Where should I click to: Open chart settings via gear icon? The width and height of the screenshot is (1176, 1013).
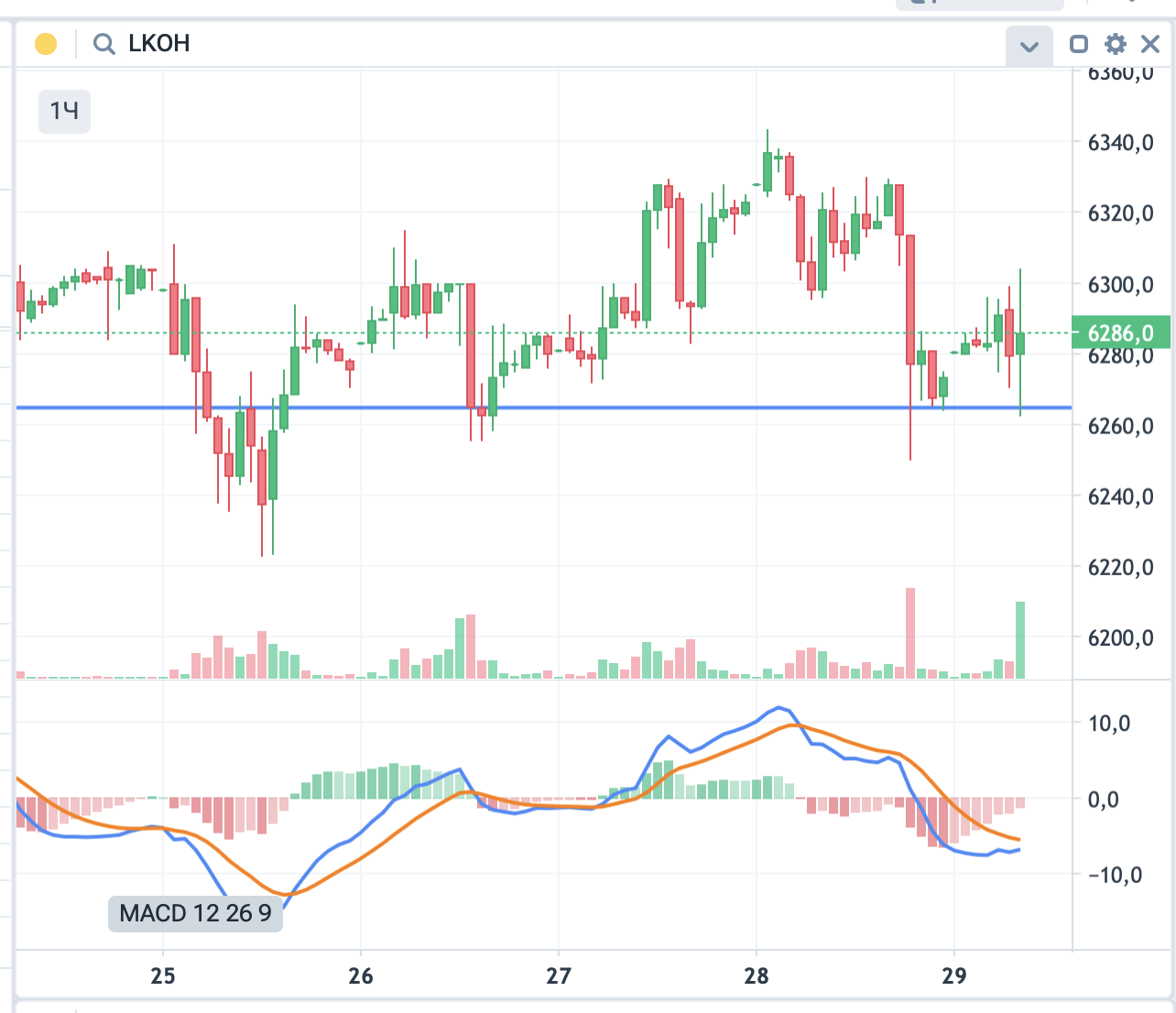[x=1115, y=44]
